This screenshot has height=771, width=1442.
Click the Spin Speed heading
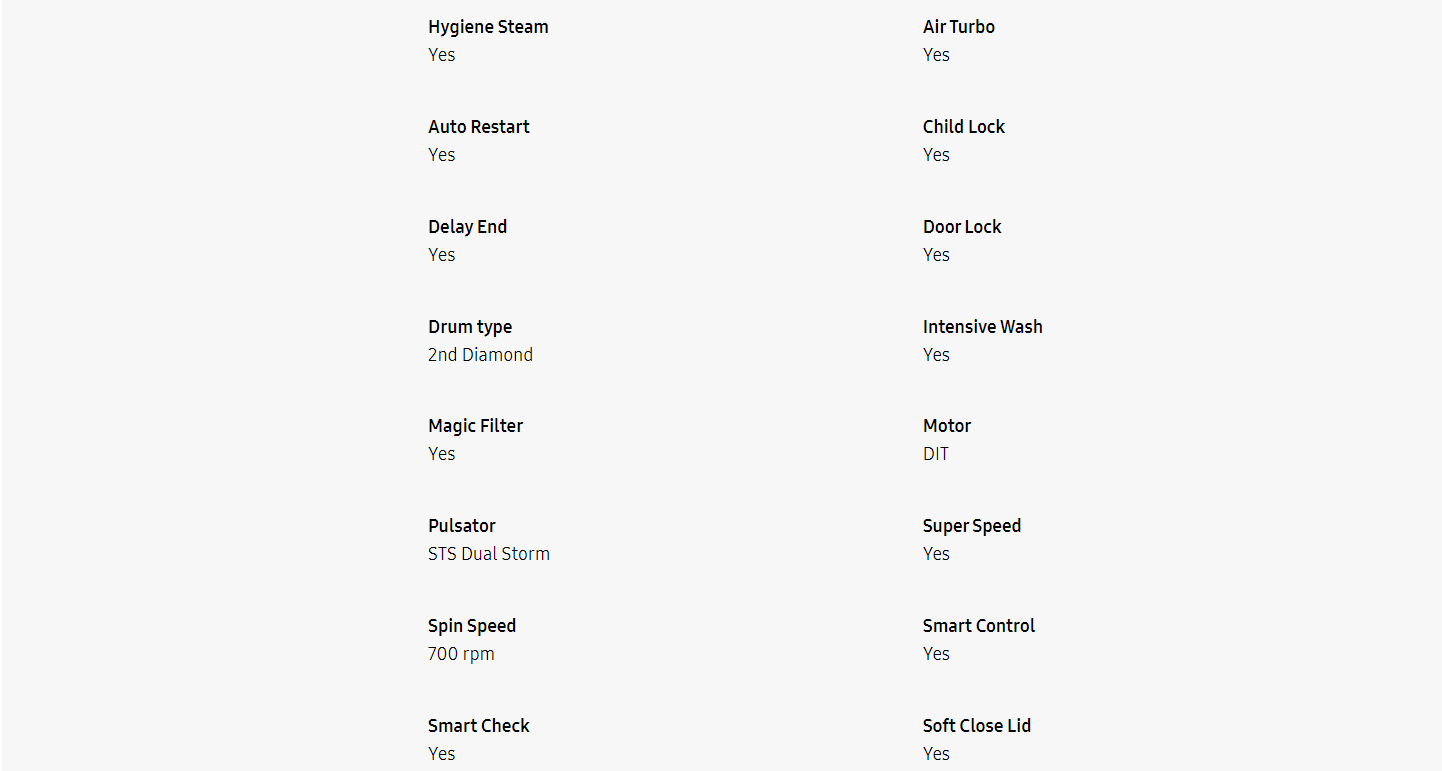tap(472, 626)
